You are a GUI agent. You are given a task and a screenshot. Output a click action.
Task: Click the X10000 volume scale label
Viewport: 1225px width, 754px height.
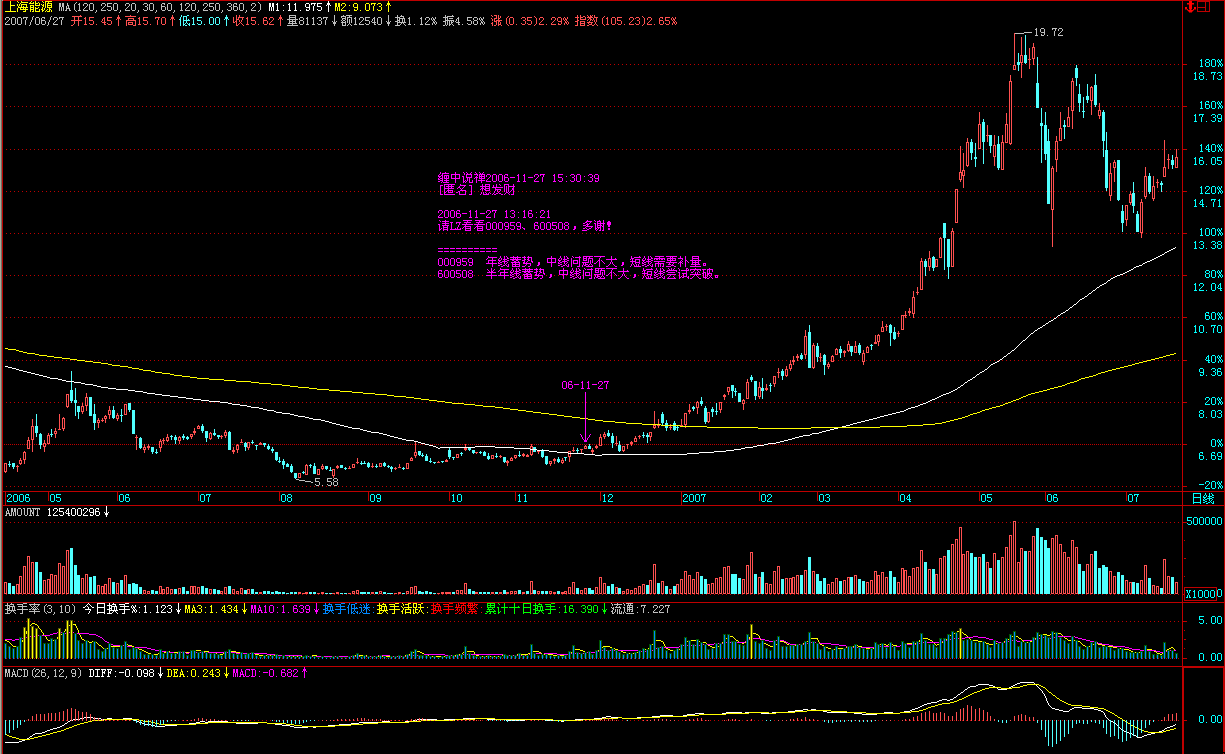point(1202,593)
